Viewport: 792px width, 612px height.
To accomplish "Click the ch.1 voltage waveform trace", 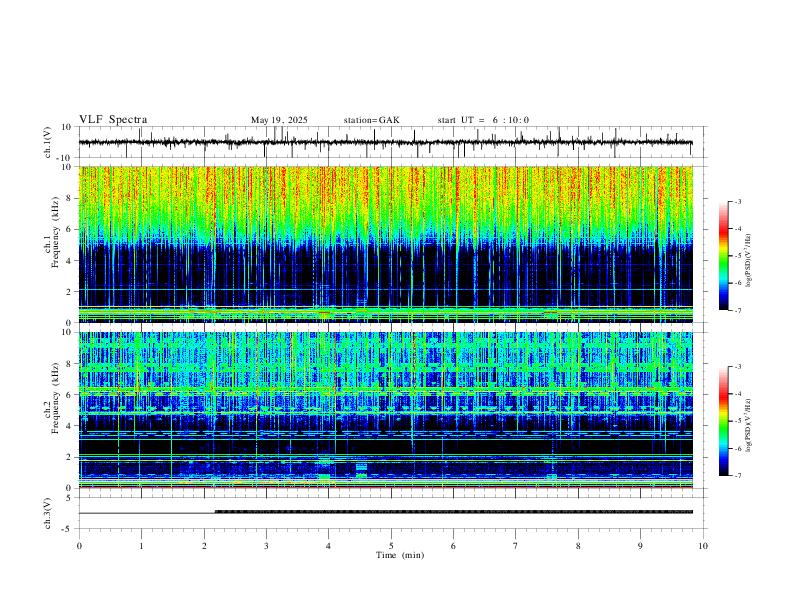I will pyautogui.click(x=385, y=142).
